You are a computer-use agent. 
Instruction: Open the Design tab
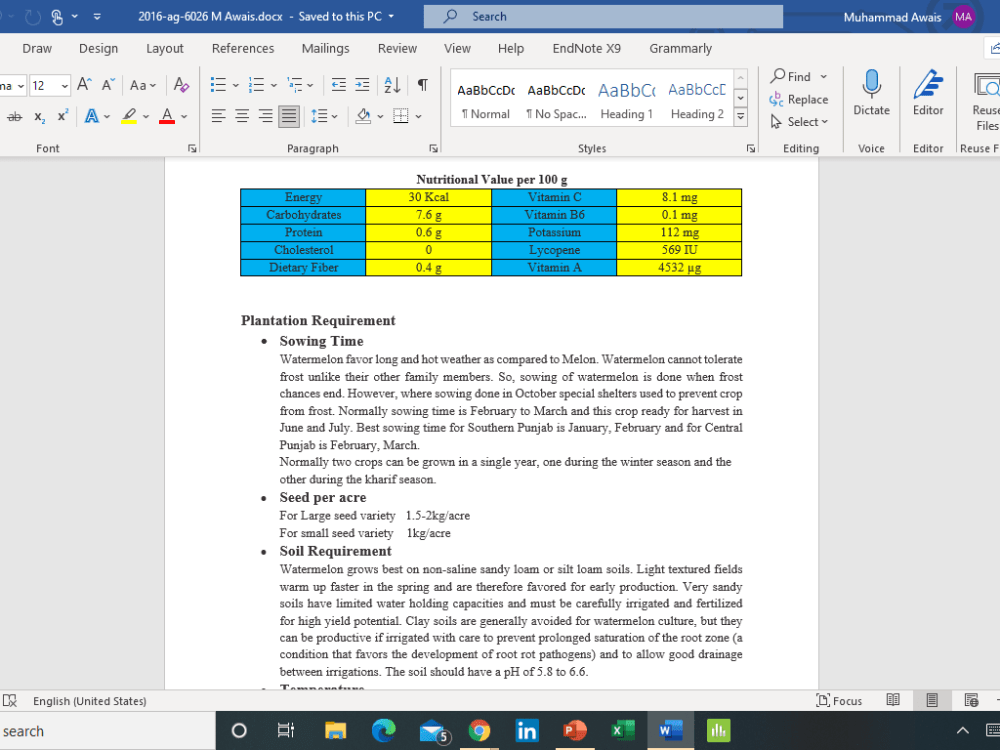[x=98, y=48]
